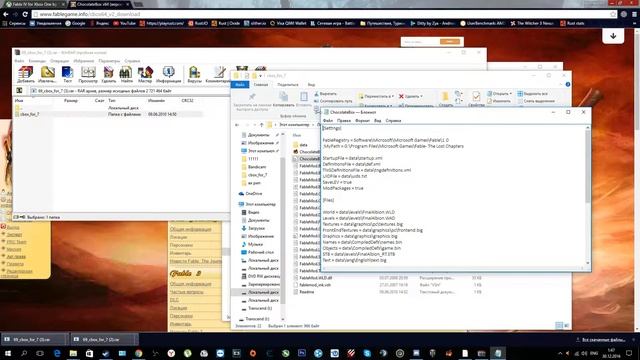This screenshot has height=360, width=640.
Task: Click the Paste (Вставить) icon in Explorer ribbon
Action: pyautogui.click(x=304, y=97)
